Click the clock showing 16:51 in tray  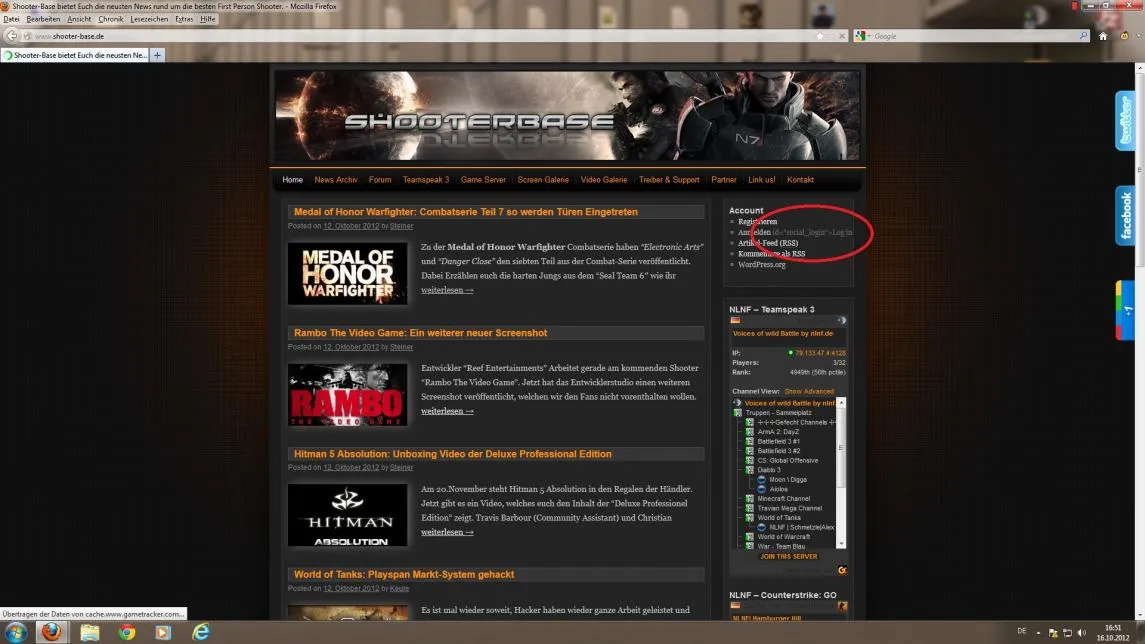click(x=1113, y=628)
